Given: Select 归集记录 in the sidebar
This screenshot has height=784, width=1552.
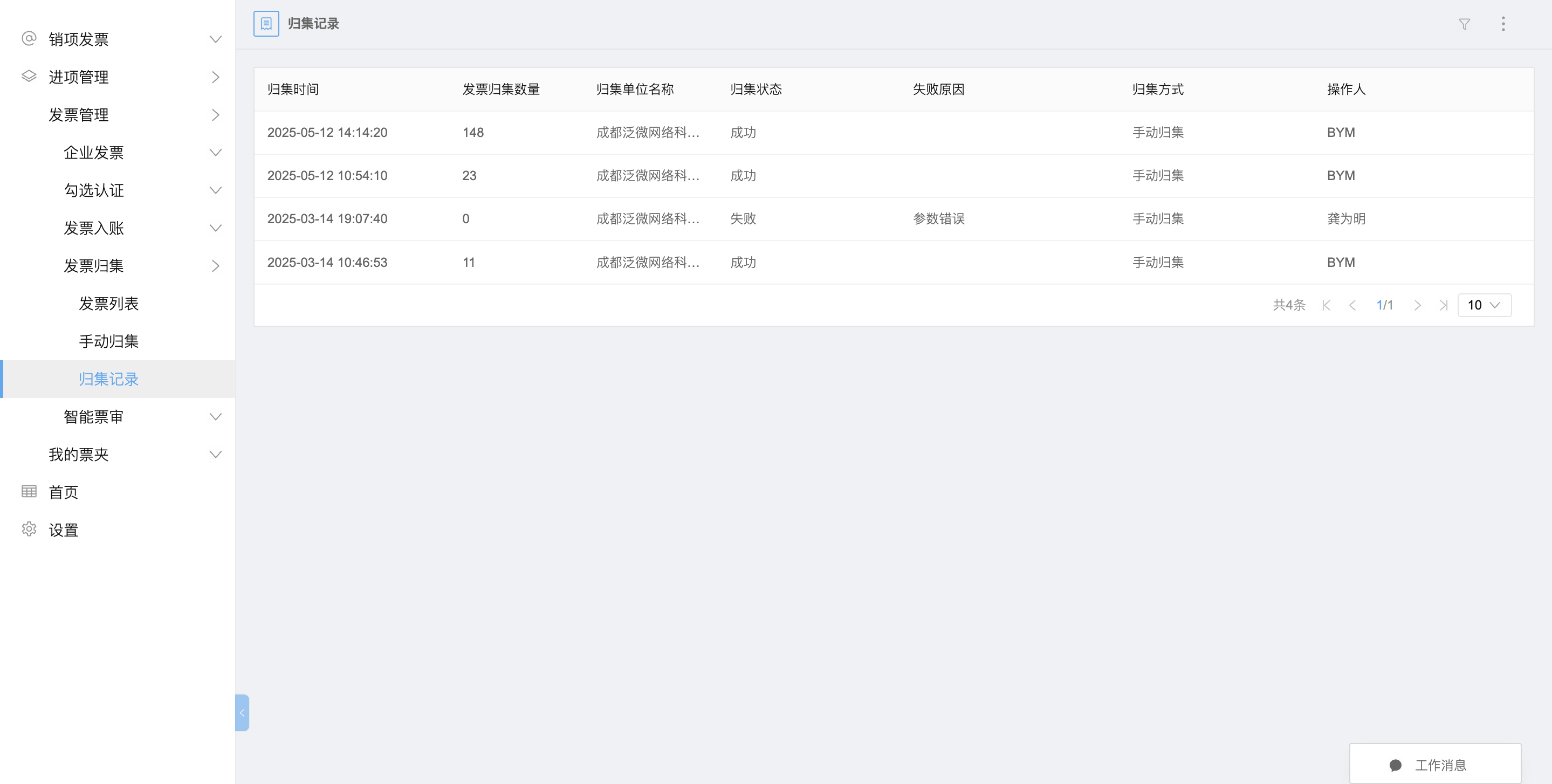Looking at the screenshot, I should [x=118, y=379].
